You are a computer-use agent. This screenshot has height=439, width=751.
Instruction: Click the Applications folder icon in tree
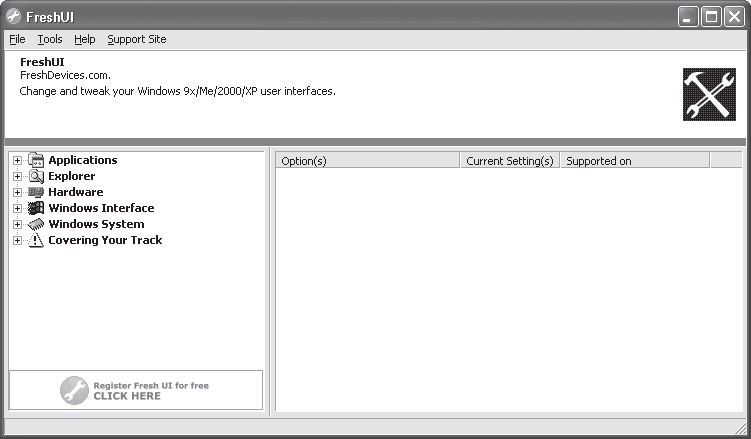[36, 160]
